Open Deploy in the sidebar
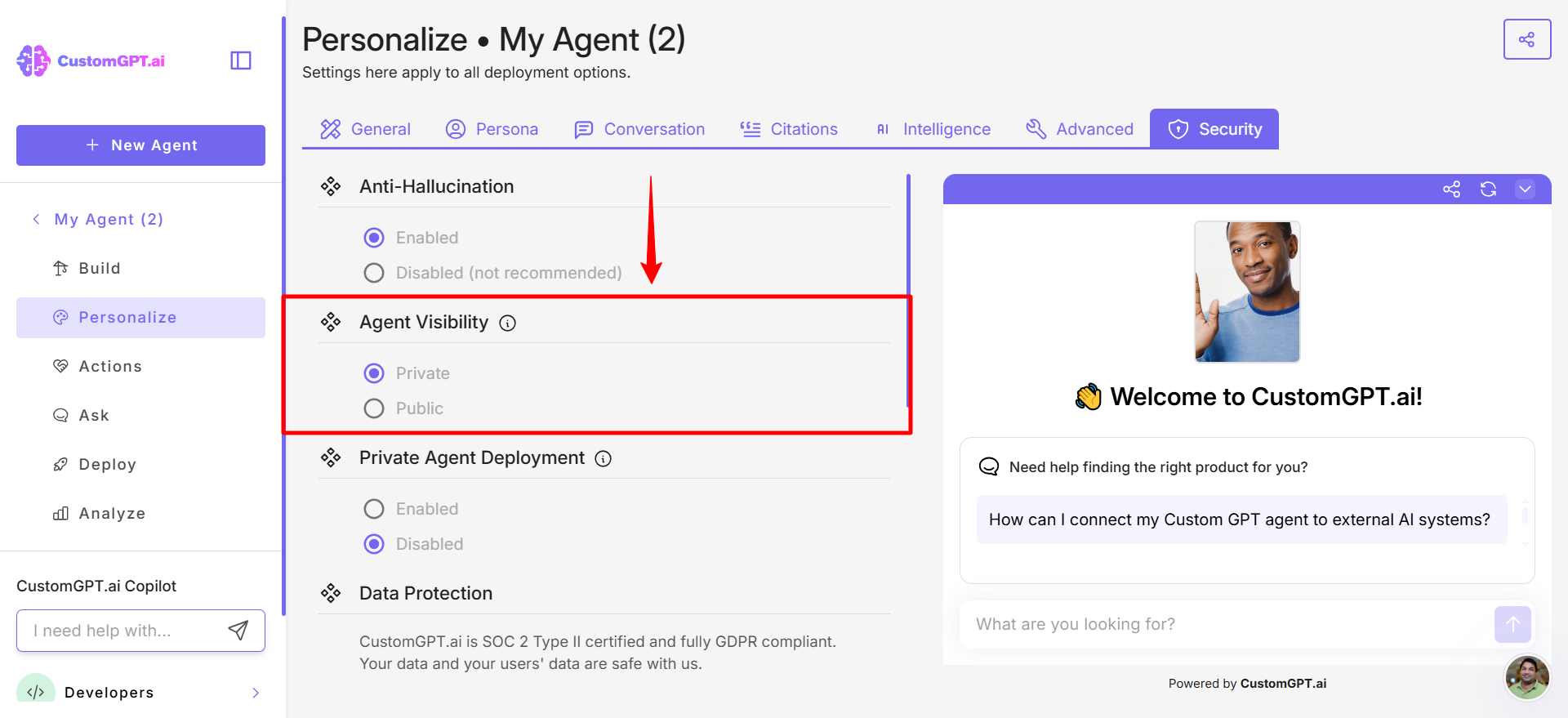Screen dimensions: 1568x718 140,465
